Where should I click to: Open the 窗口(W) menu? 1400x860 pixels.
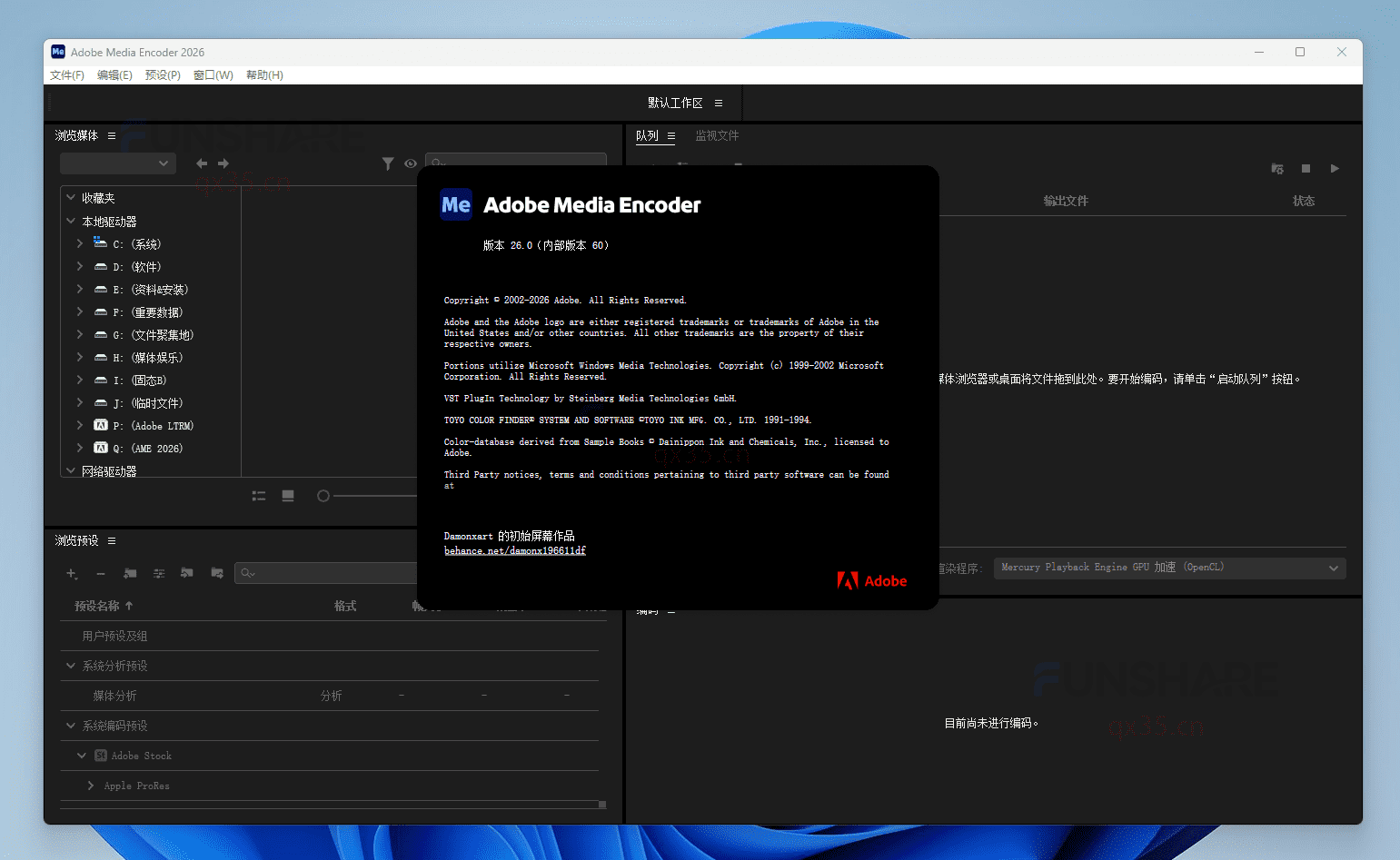click(x=213, y=75)
